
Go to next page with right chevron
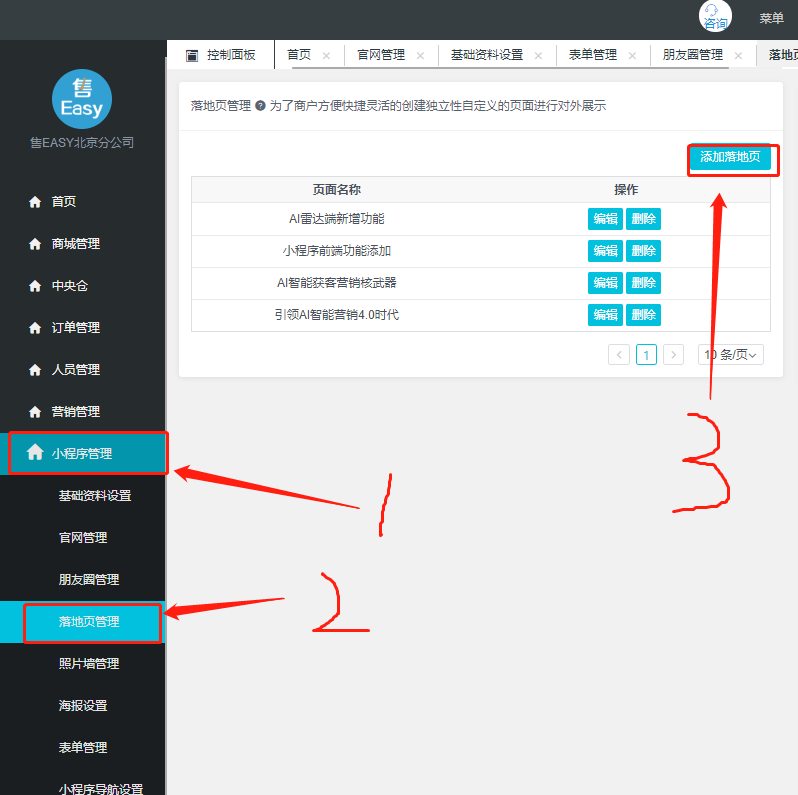673,355
